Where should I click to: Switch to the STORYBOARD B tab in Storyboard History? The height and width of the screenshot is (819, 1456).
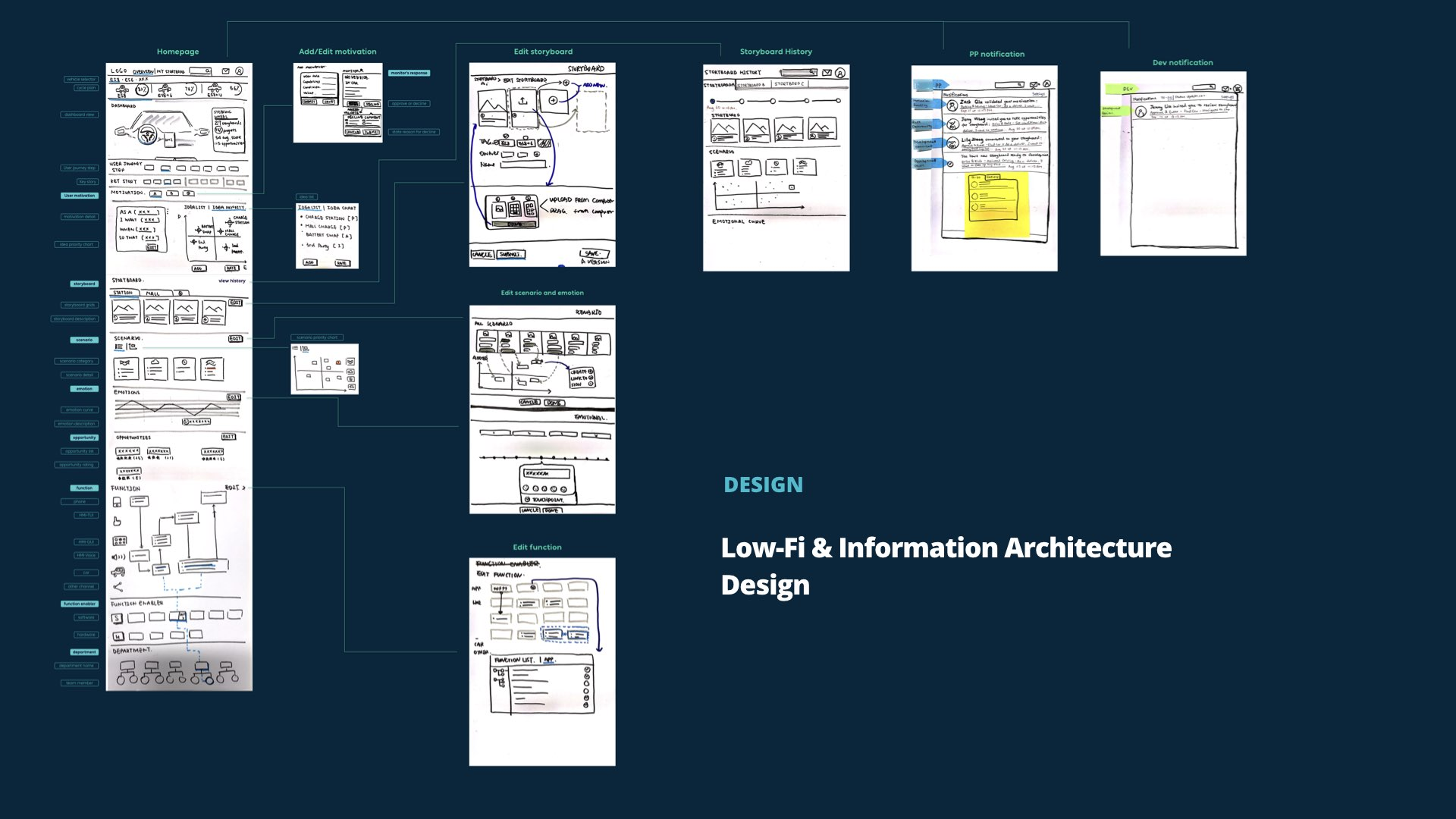[751, 84]
